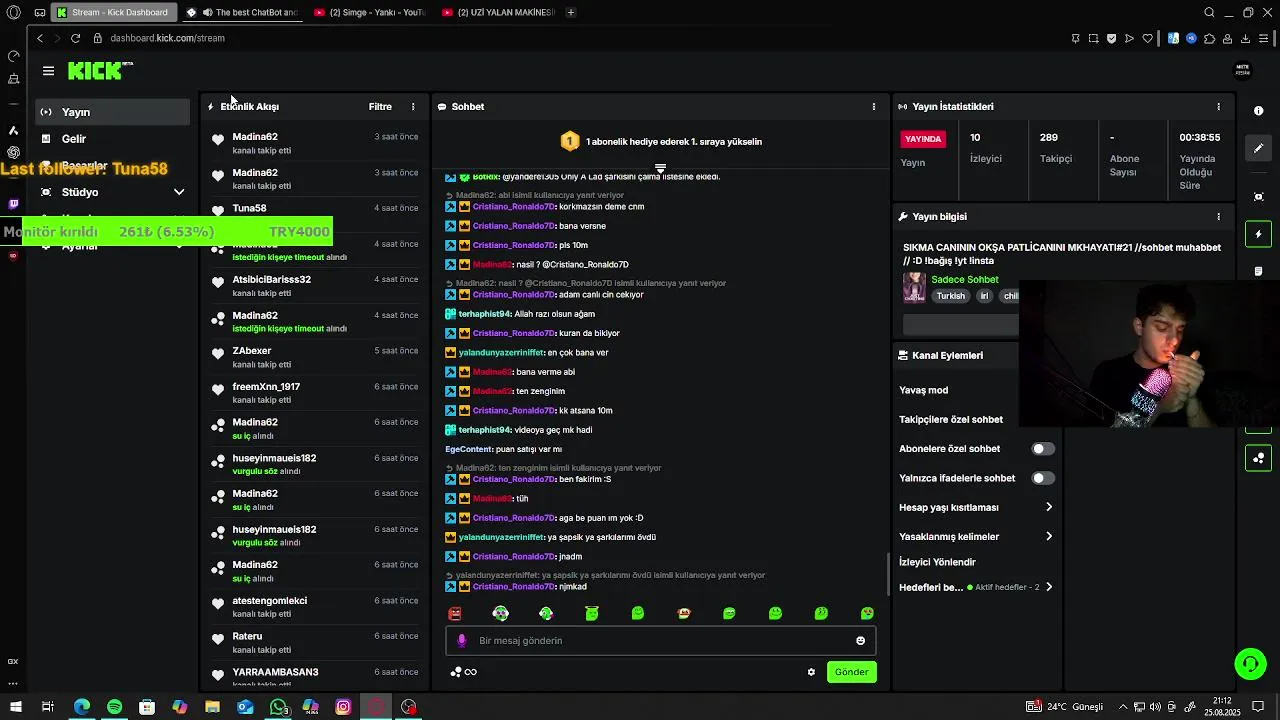Open Etkinlik Akışı panel options menu
The image size is (1280, 720).
pyautogui.click(x=413, y=106)
